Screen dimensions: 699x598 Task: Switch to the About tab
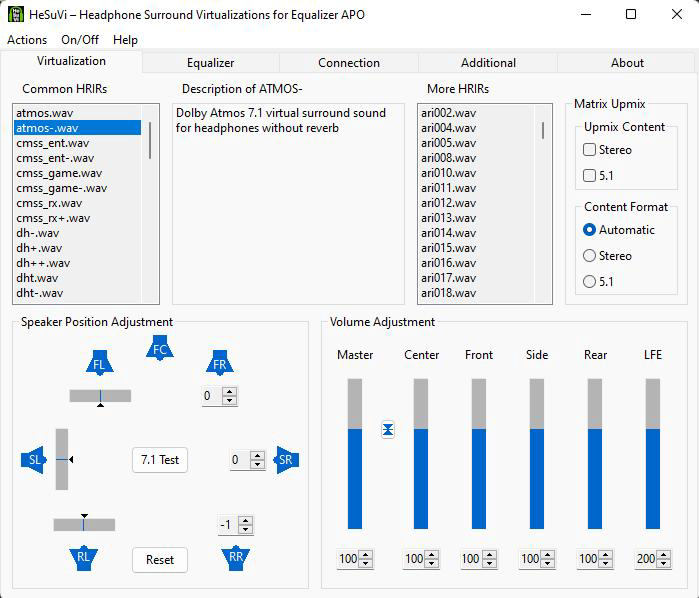coord(627,63)
